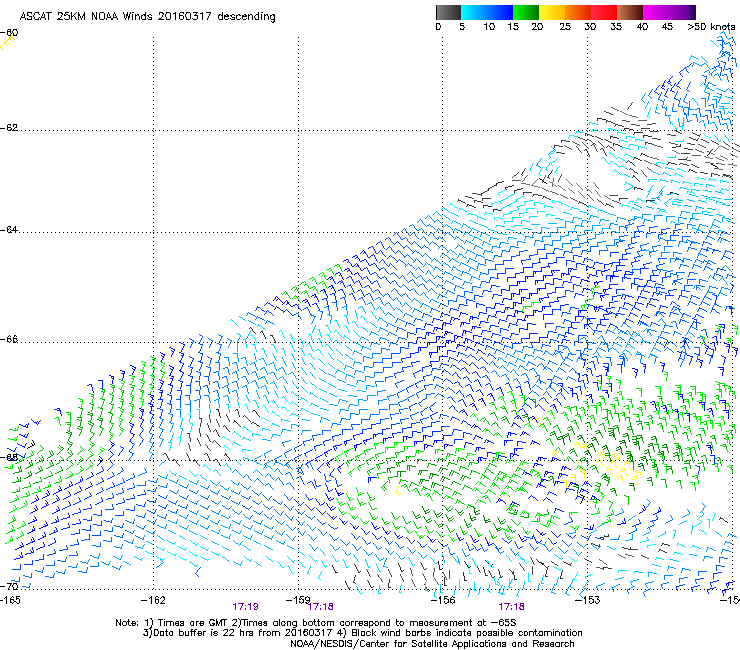Click the legend label '10'
Viewport: 740px width, 650px height.
[x=489, y=27]
